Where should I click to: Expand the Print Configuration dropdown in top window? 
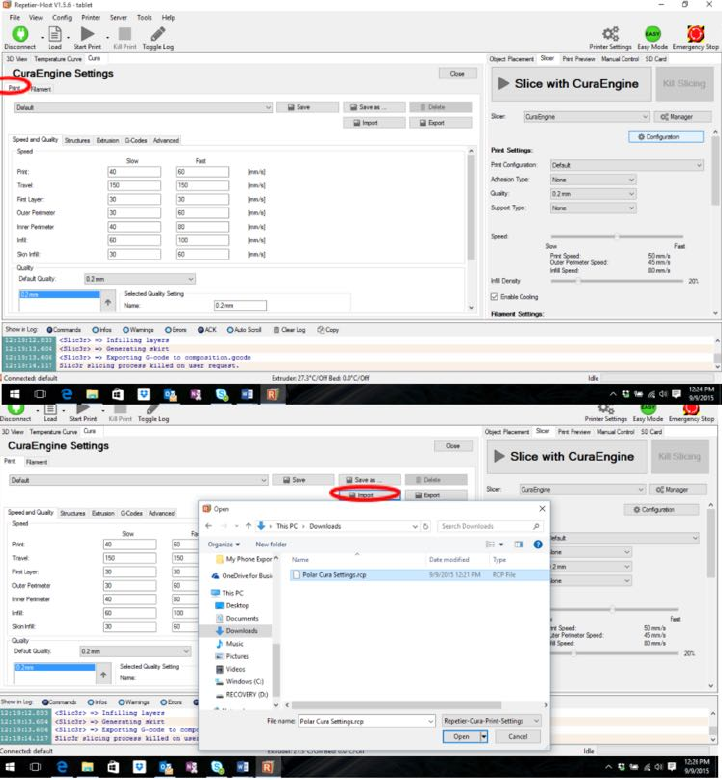coord(627,165)
